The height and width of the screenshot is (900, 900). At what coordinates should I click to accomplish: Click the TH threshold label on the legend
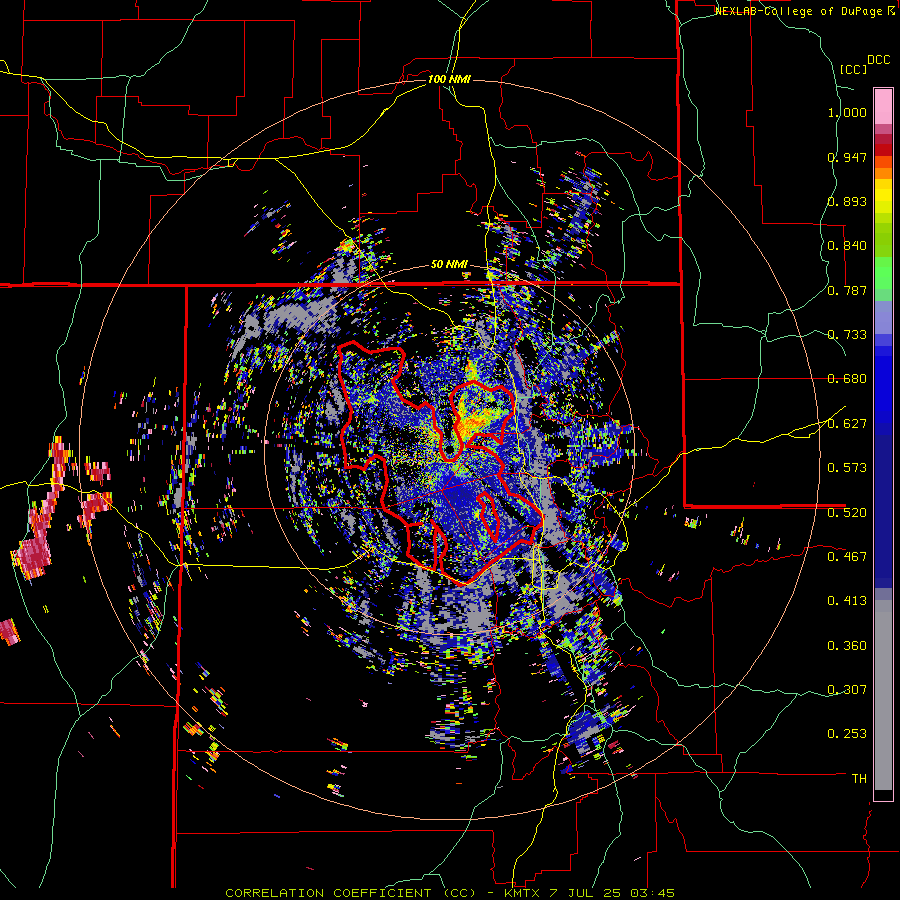point(859,779)
